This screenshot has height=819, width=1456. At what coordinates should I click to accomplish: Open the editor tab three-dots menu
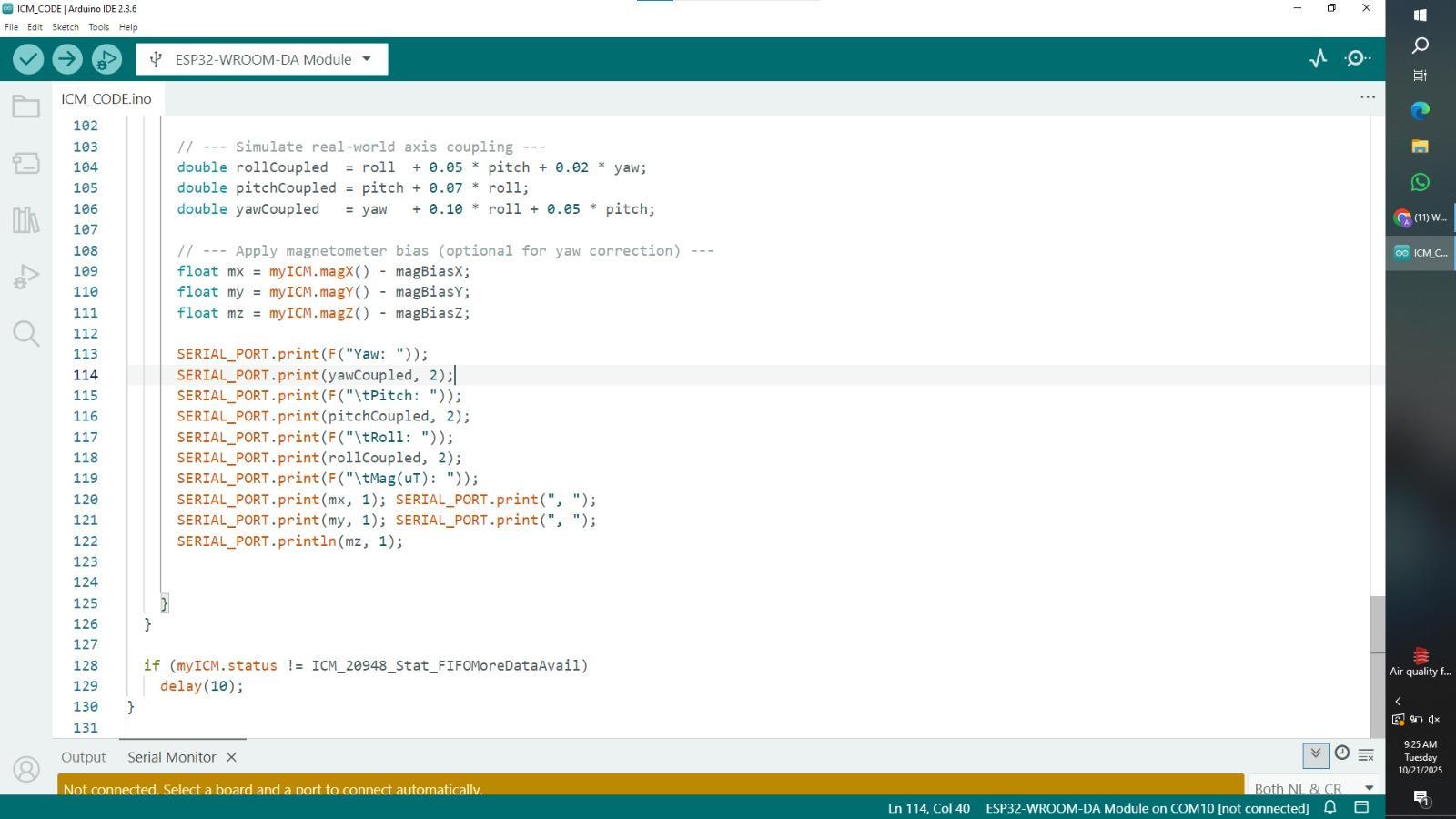pyautogui.click(x=1367, y=97)
